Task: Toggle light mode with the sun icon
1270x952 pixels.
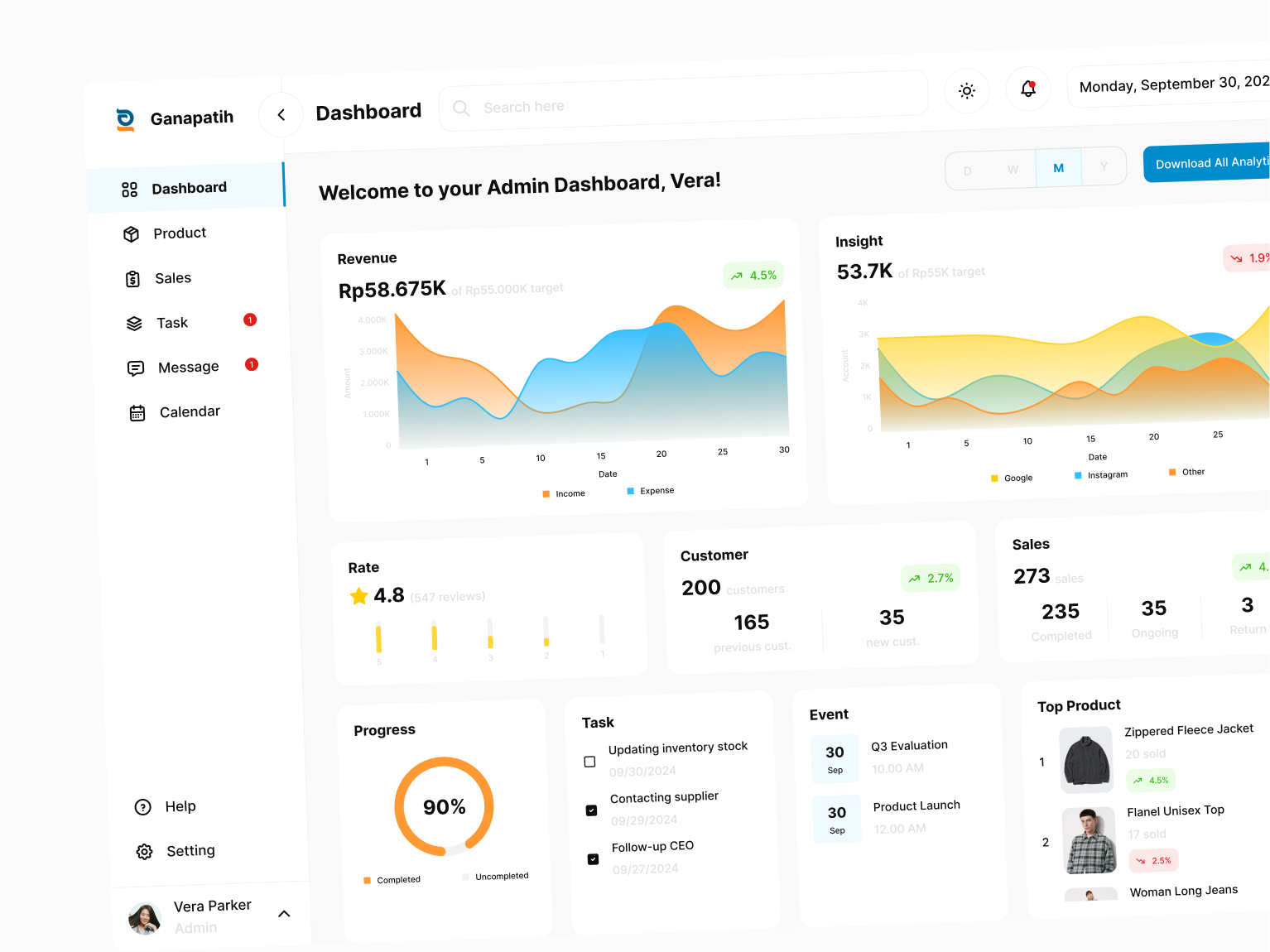Action: (966, 90)
